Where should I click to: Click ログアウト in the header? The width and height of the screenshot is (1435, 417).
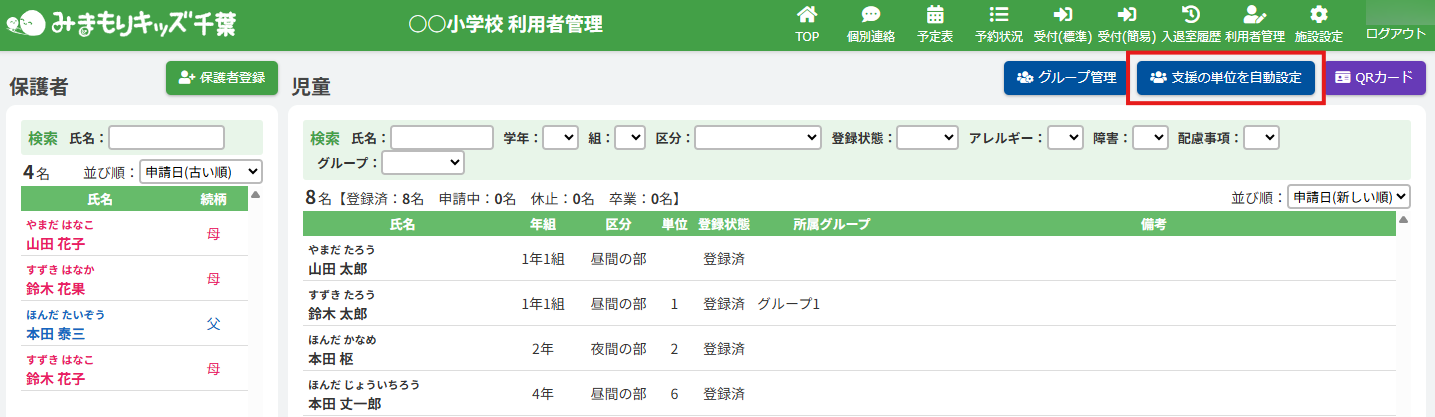[x=1396, y=34]
